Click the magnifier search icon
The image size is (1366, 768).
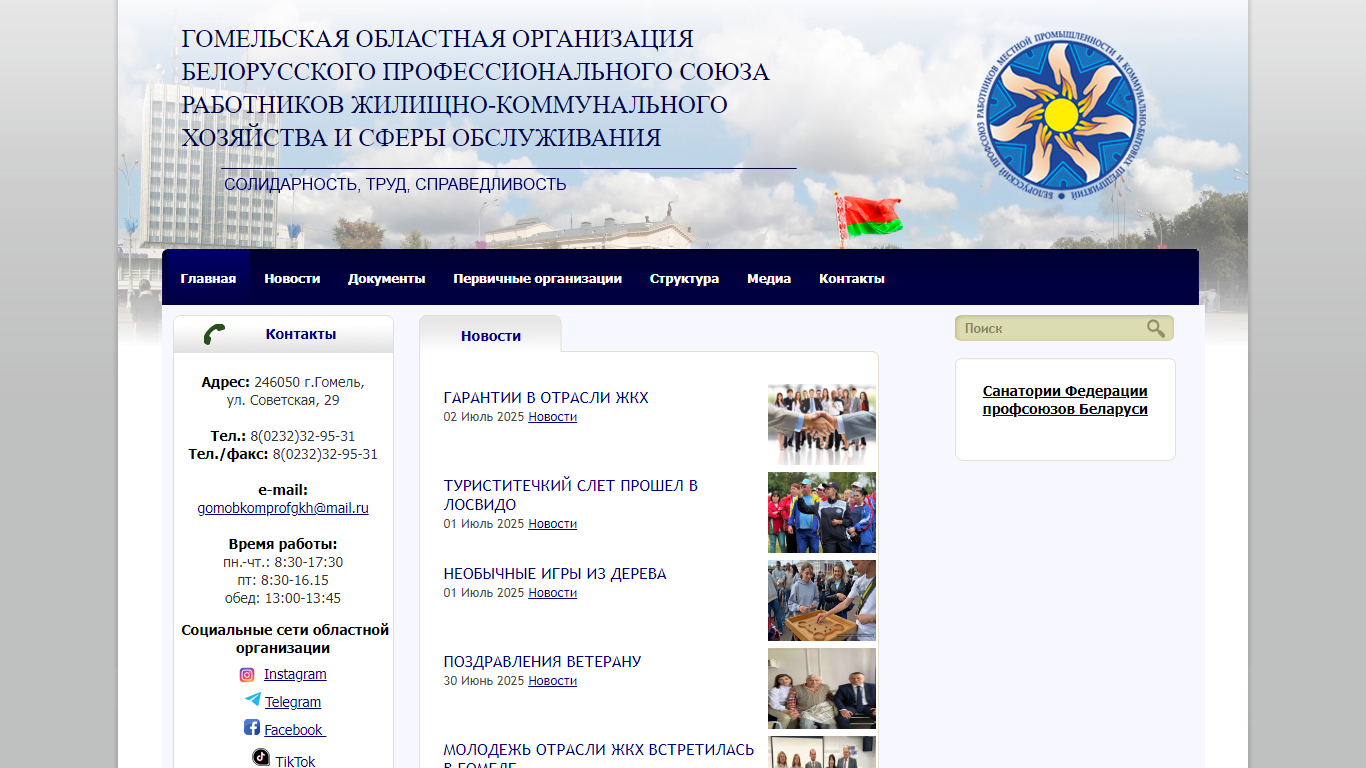(x=1156, y=328)
